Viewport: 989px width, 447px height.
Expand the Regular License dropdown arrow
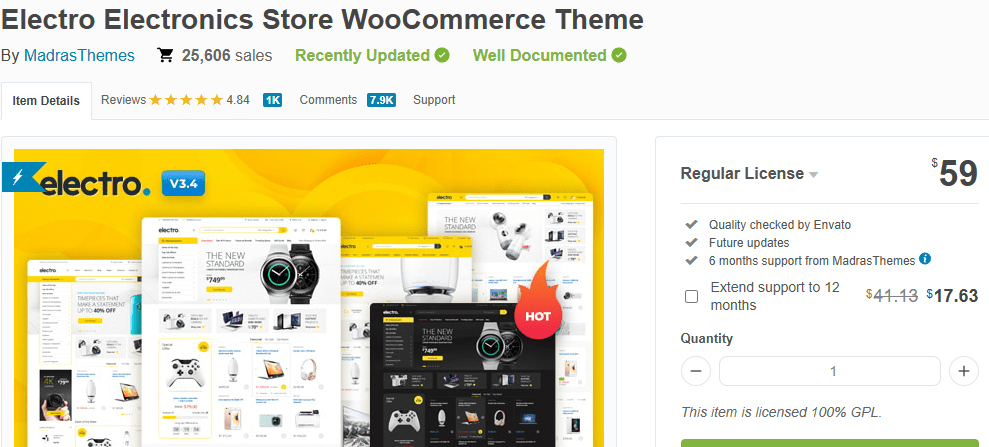(x=814, y=175)
